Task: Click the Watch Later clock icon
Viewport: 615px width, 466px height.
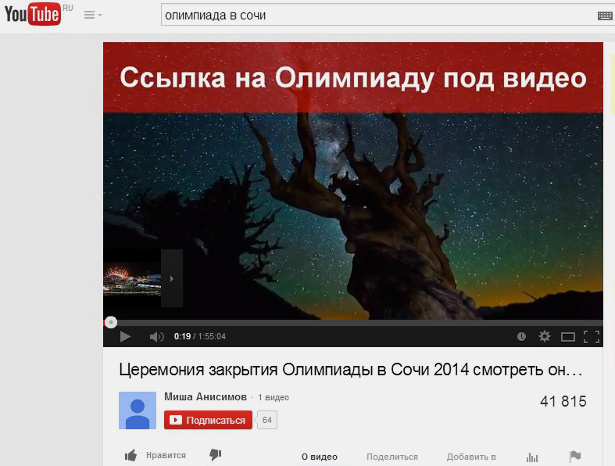Action: [x=521, y=337]
